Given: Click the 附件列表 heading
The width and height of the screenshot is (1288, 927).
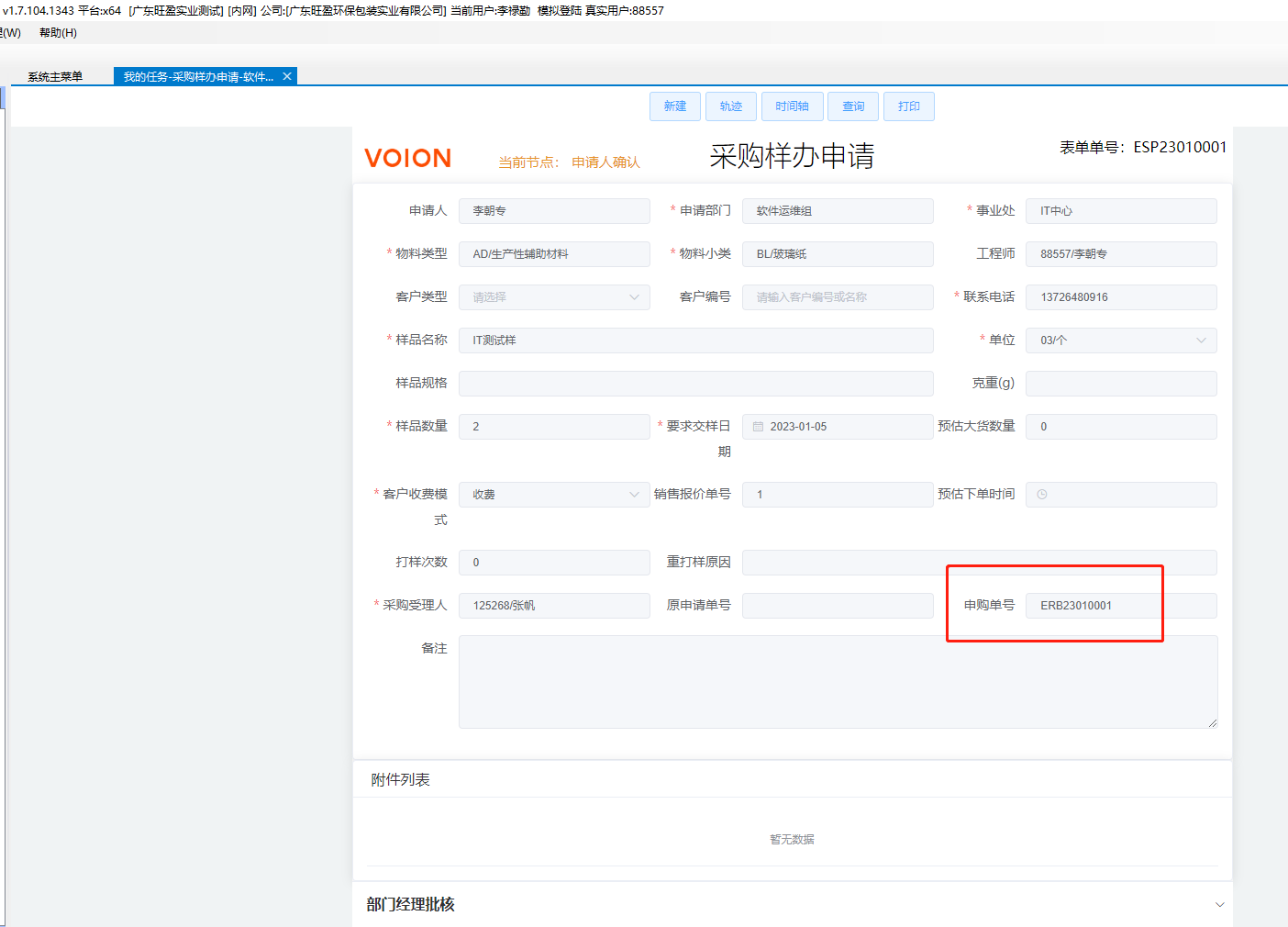Looking at the screenshot, I should pos(400,780).
